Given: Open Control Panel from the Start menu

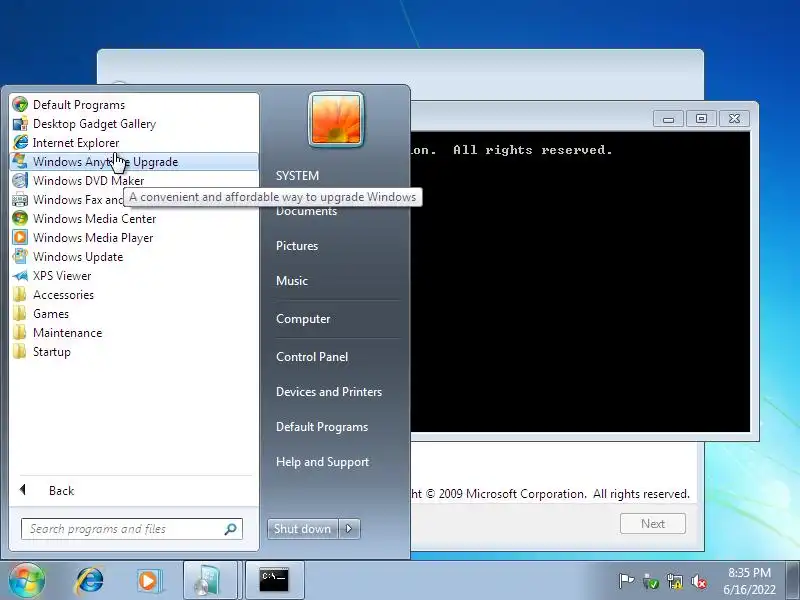Looking at the screenshot, I should 312,357.
